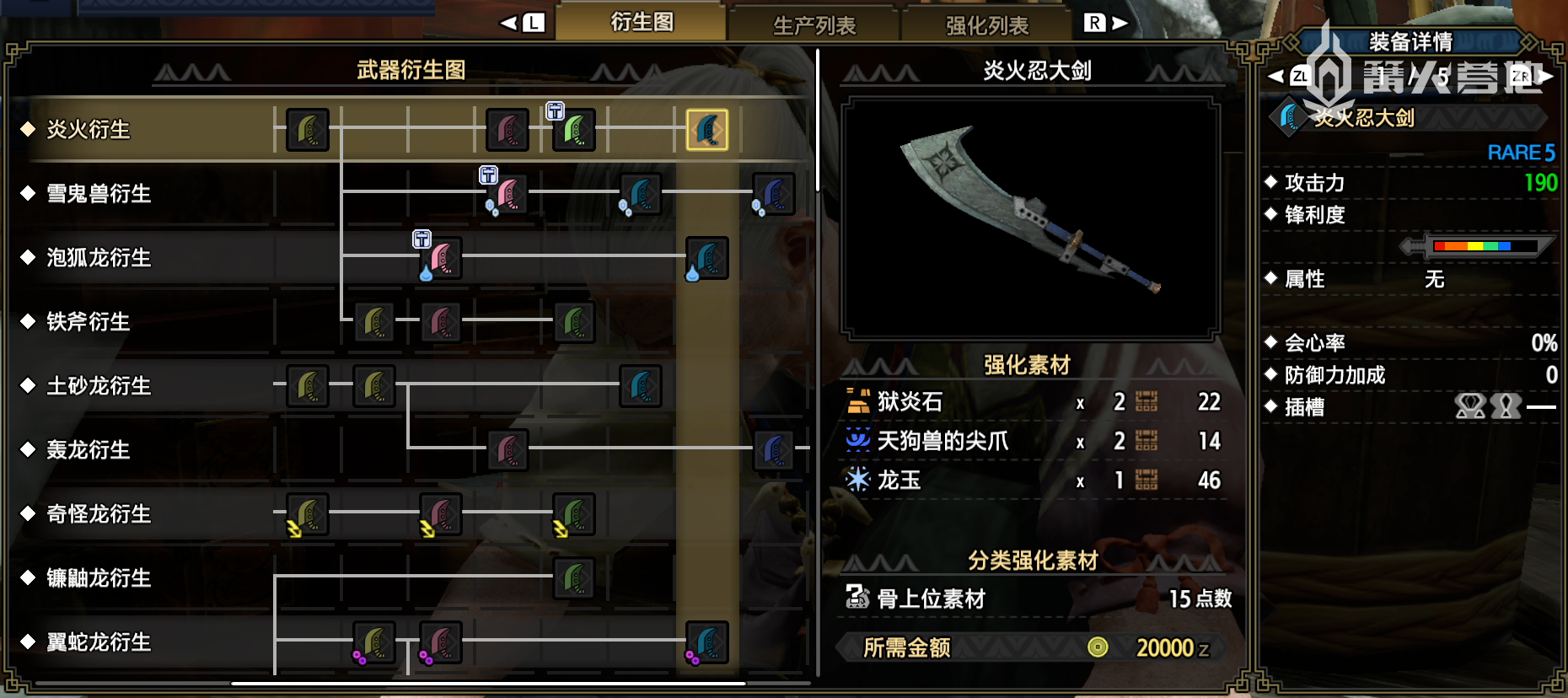Select the 衍生图 tab

pos(642,22)
